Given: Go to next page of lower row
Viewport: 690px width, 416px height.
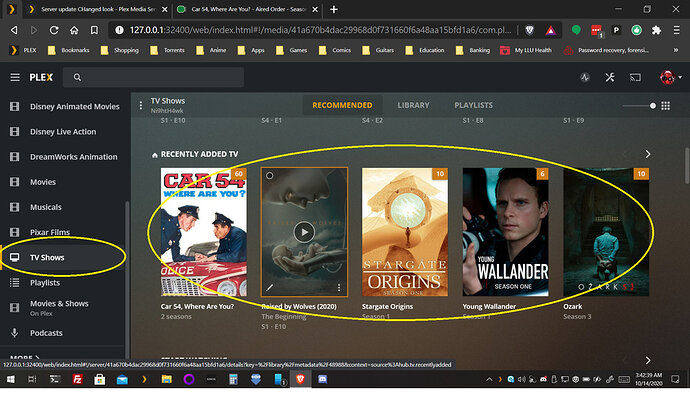Looking at the screenshot, I should (648, 360).
